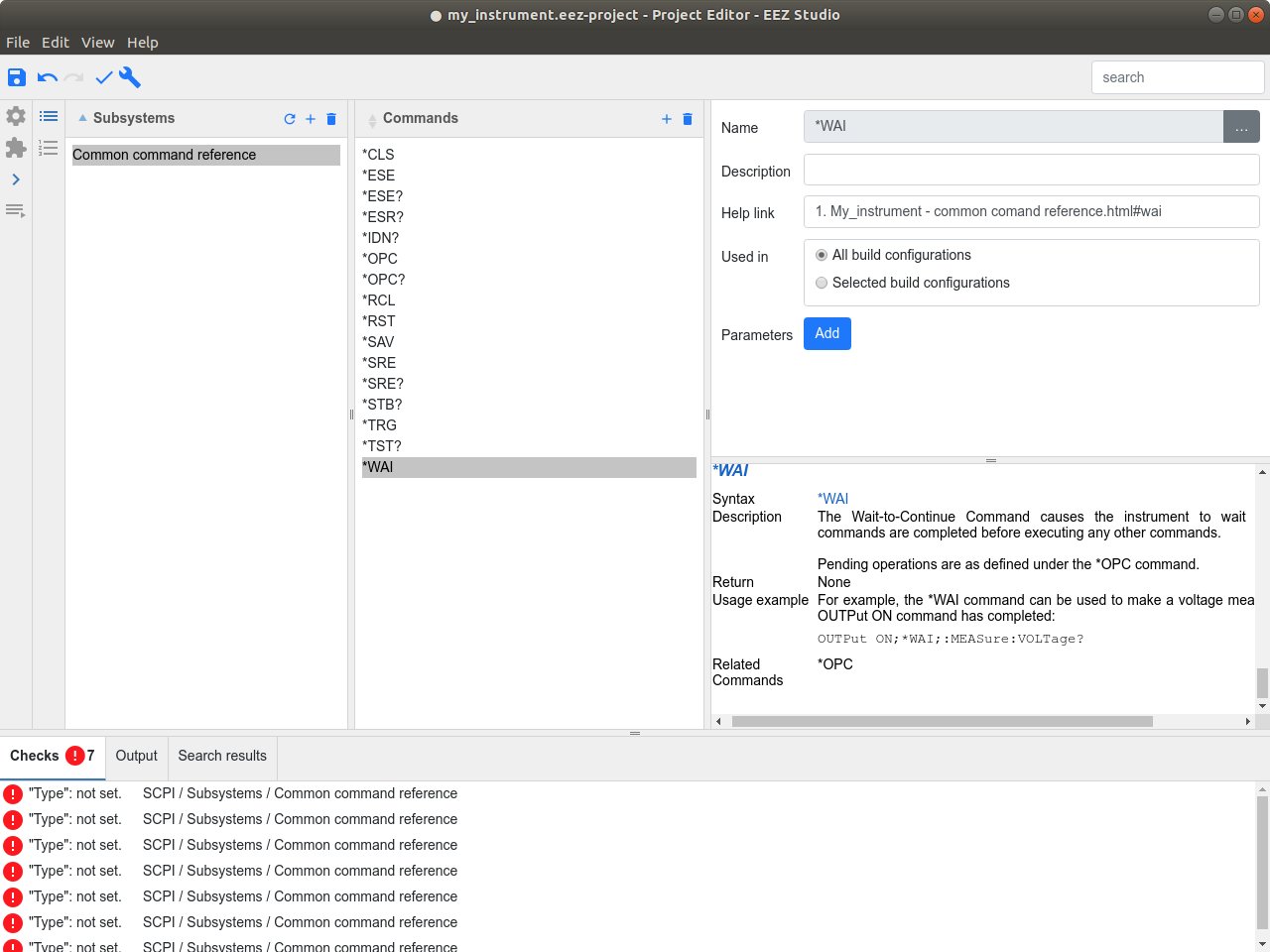Click the splitter handle above help panel

coord(990,460)
